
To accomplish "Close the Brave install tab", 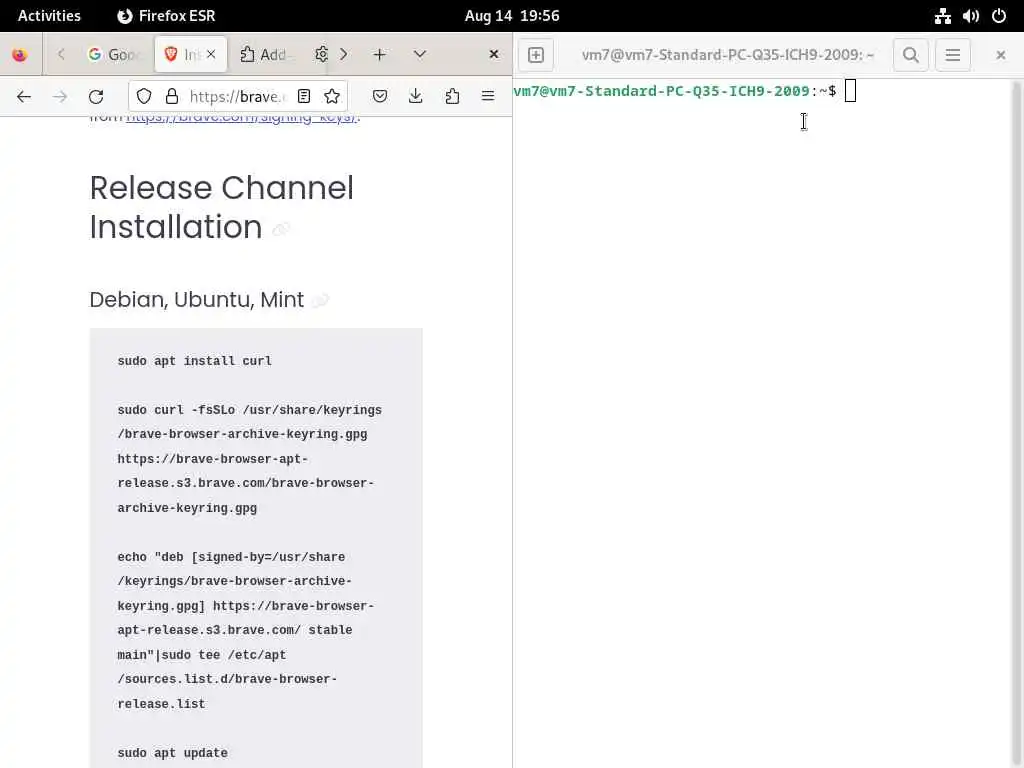I will pyautogui.click(x=211, y=55).
